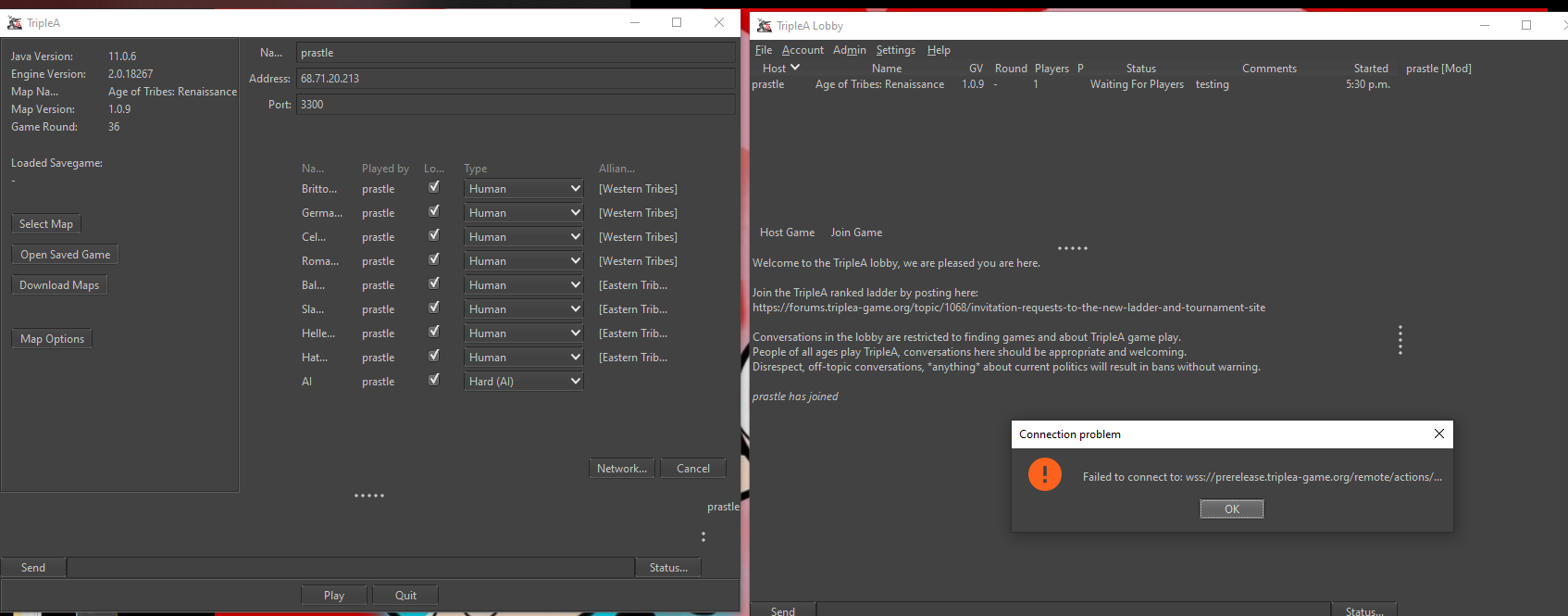
Task: Click Status... in the setup window
Action: (668, 568)
